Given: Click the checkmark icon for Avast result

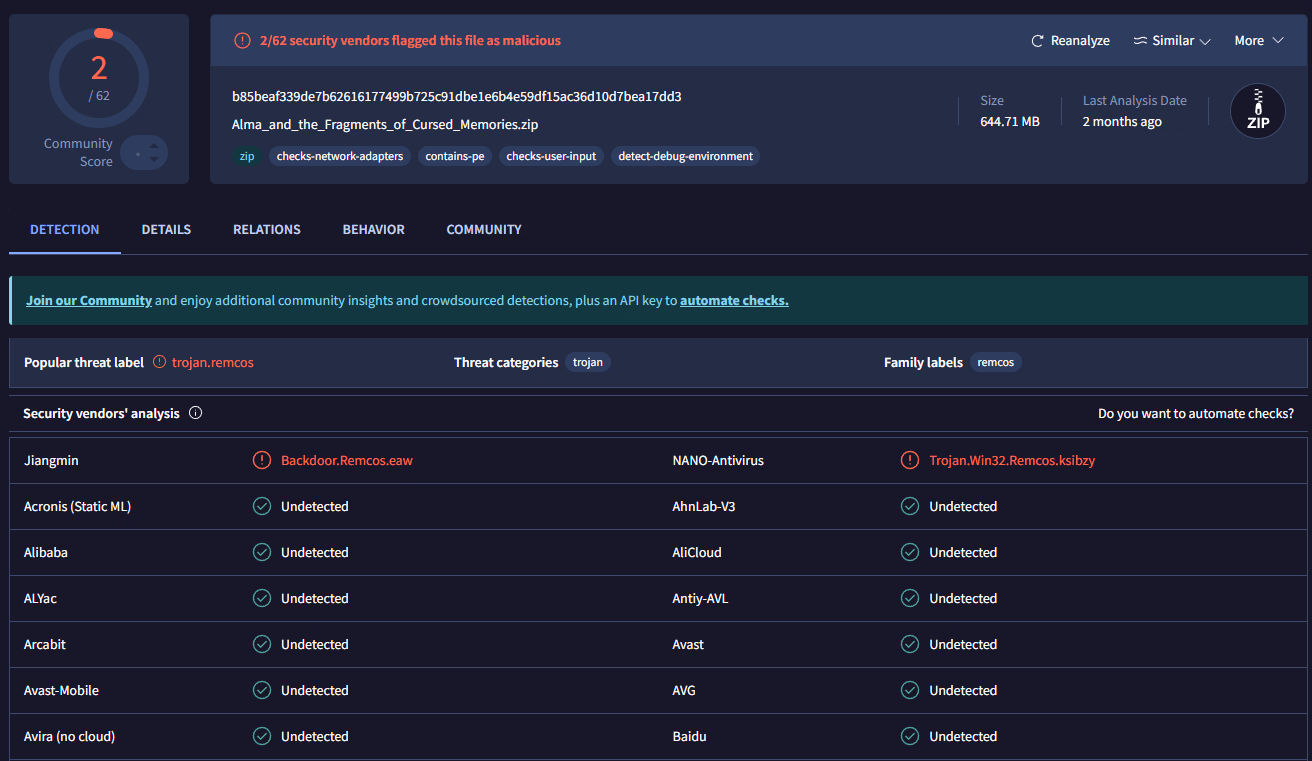Looking at the screenshot, I should pos(910,644).
